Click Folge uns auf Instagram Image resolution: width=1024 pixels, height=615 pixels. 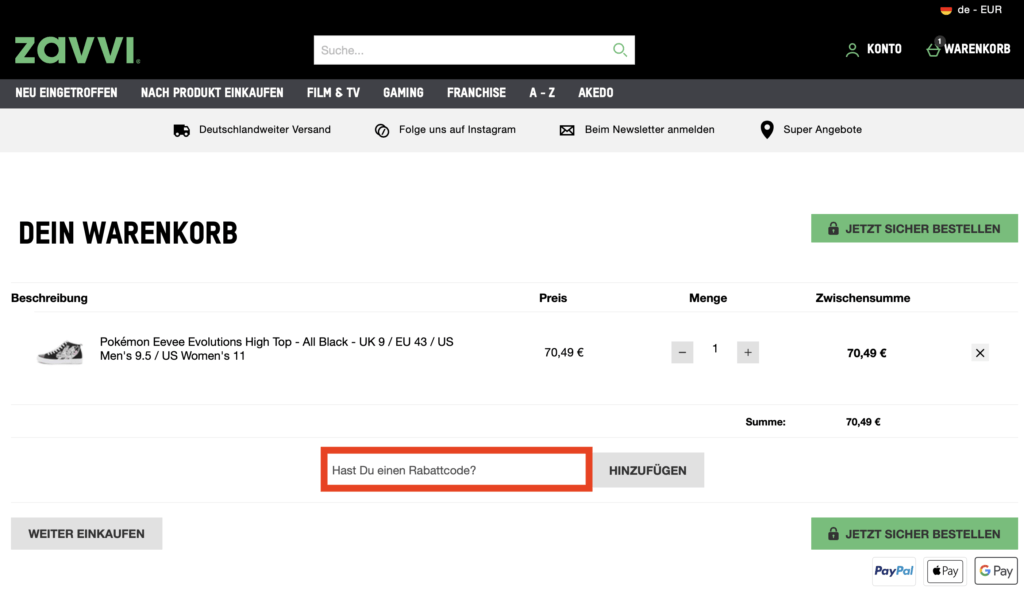click(457, 129)
